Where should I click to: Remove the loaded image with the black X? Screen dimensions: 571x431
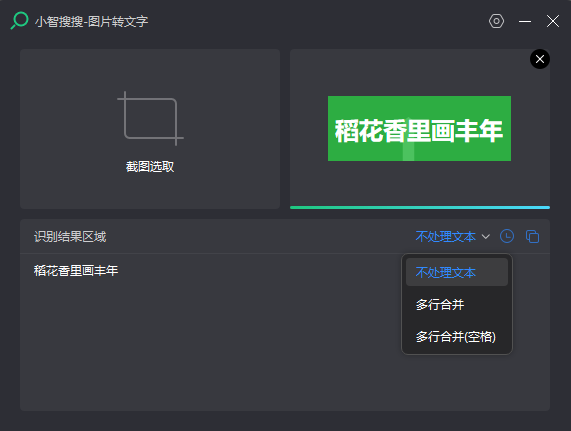(540, 59)
